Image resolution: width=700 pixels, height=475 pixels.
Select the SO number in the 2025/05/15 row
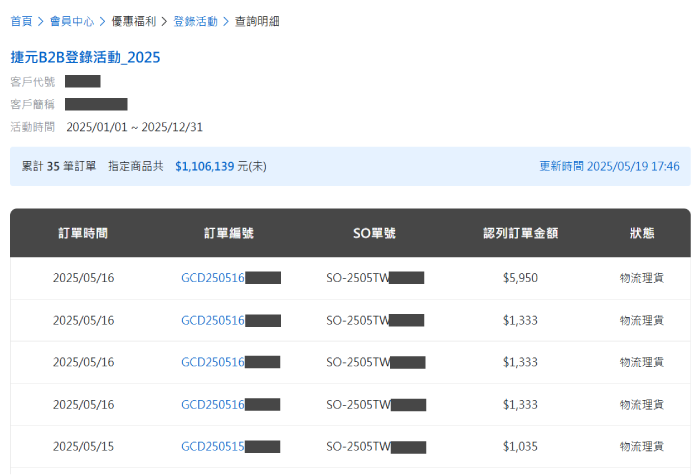pos(375,447)
